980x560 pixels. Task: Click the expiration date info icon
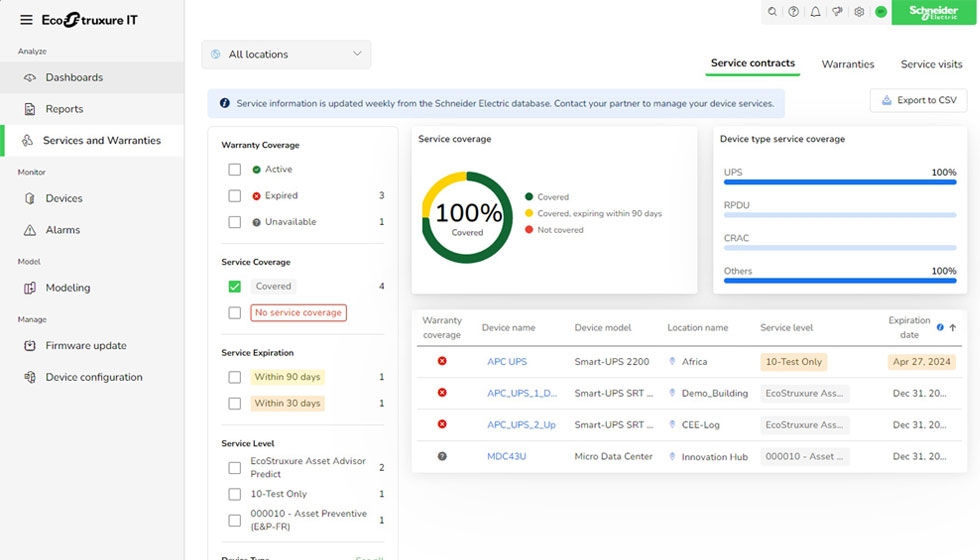point(940,327)
